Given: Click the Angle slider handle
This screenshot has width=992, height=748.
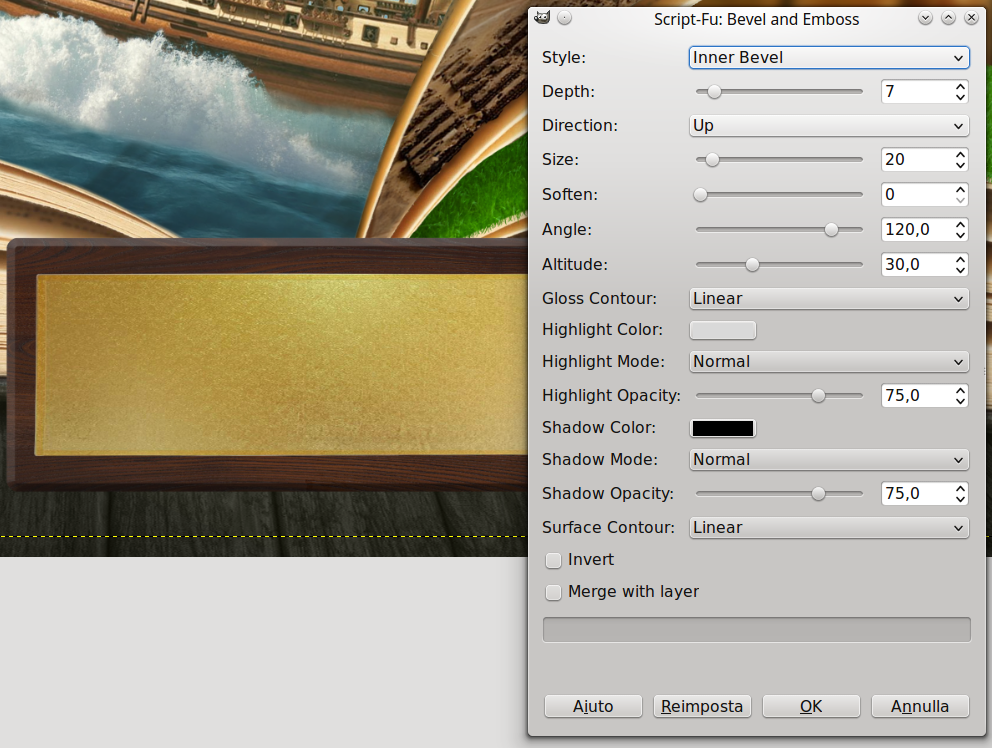Looking at the screenshot, I should click(831, 230).
